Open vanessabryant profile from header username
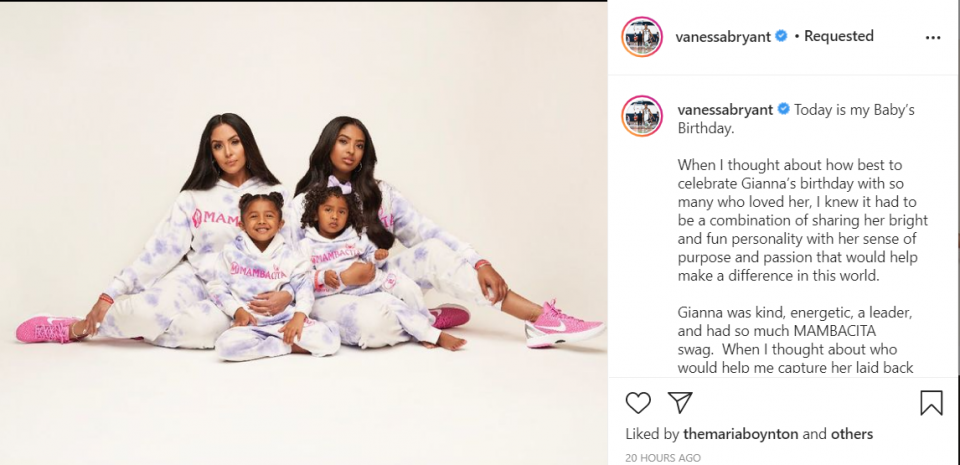The width and height of the screenshot is (960, 465). click(x=723, y=37)
